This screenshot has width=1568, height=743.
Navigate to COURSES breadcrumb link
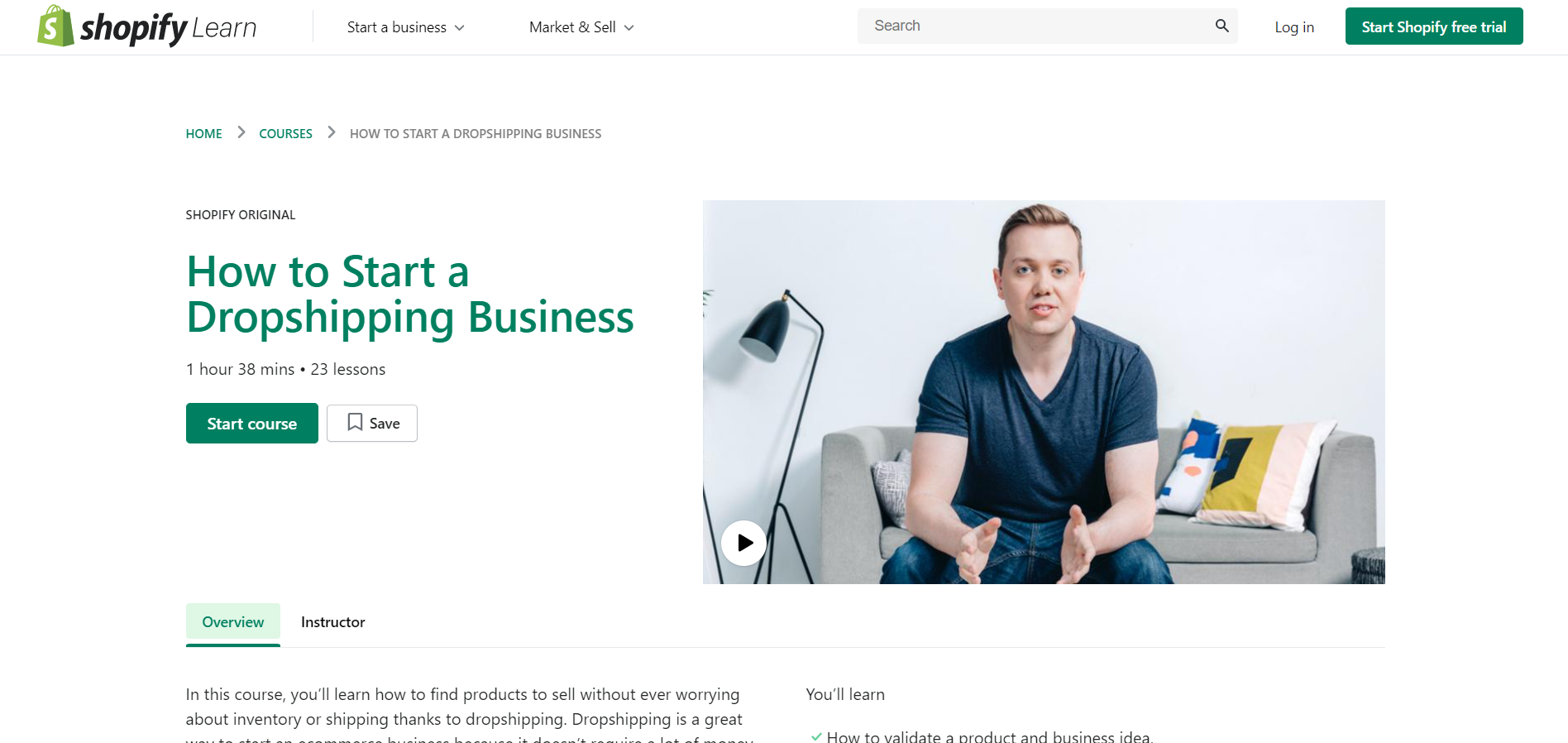pos(285,134)
